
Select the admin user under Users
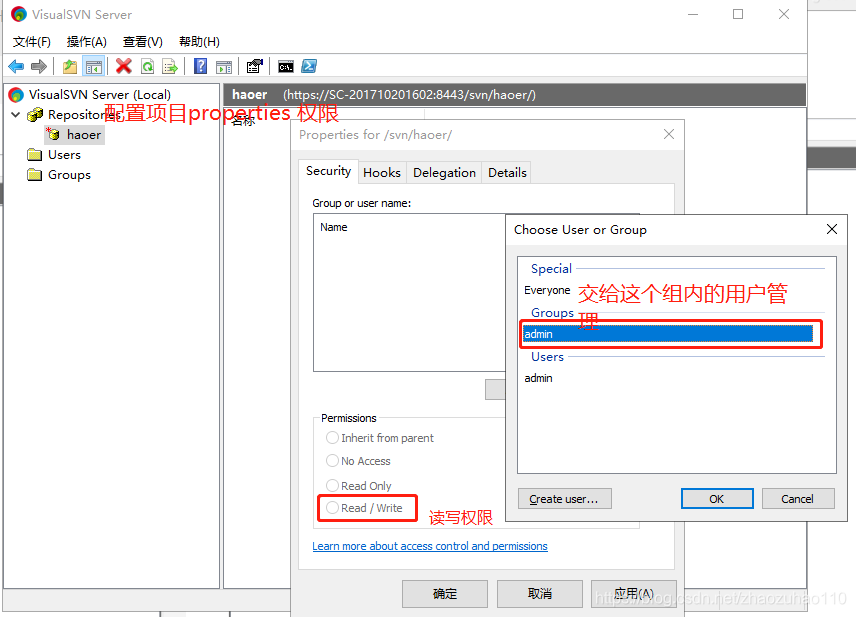tap(538, 378)
